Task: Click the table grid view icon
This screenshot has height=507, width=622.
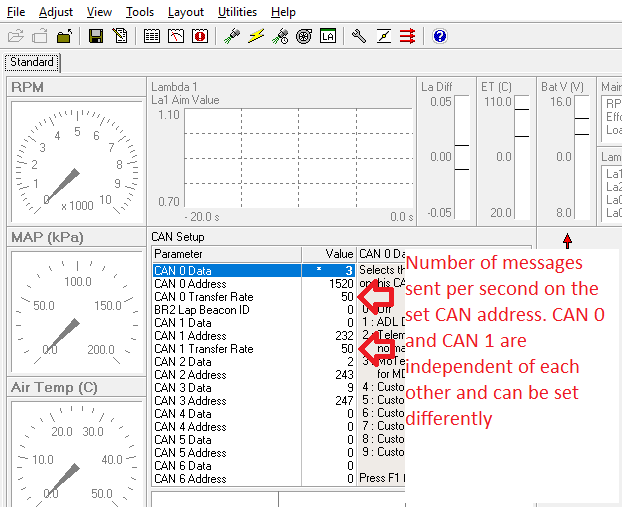Action: 152,37
